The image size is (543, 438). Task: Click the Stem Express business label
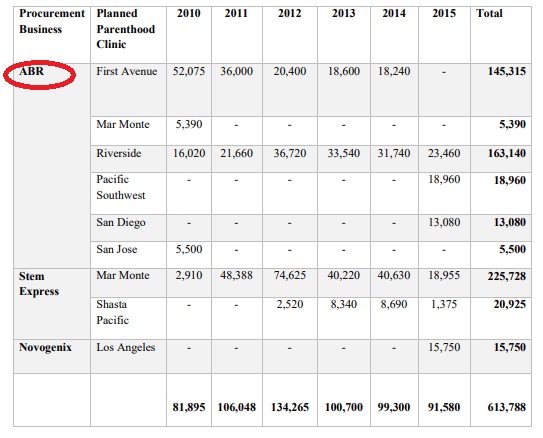coord(39,284)
